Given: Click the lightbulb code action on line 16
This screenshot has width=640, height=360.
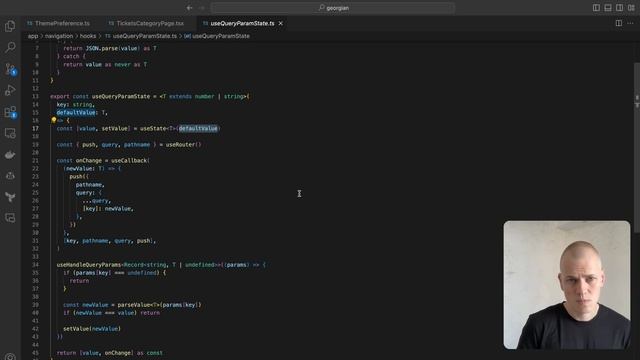Looking at the screenshot, I should pyautogui.click(x=53, y=120).
